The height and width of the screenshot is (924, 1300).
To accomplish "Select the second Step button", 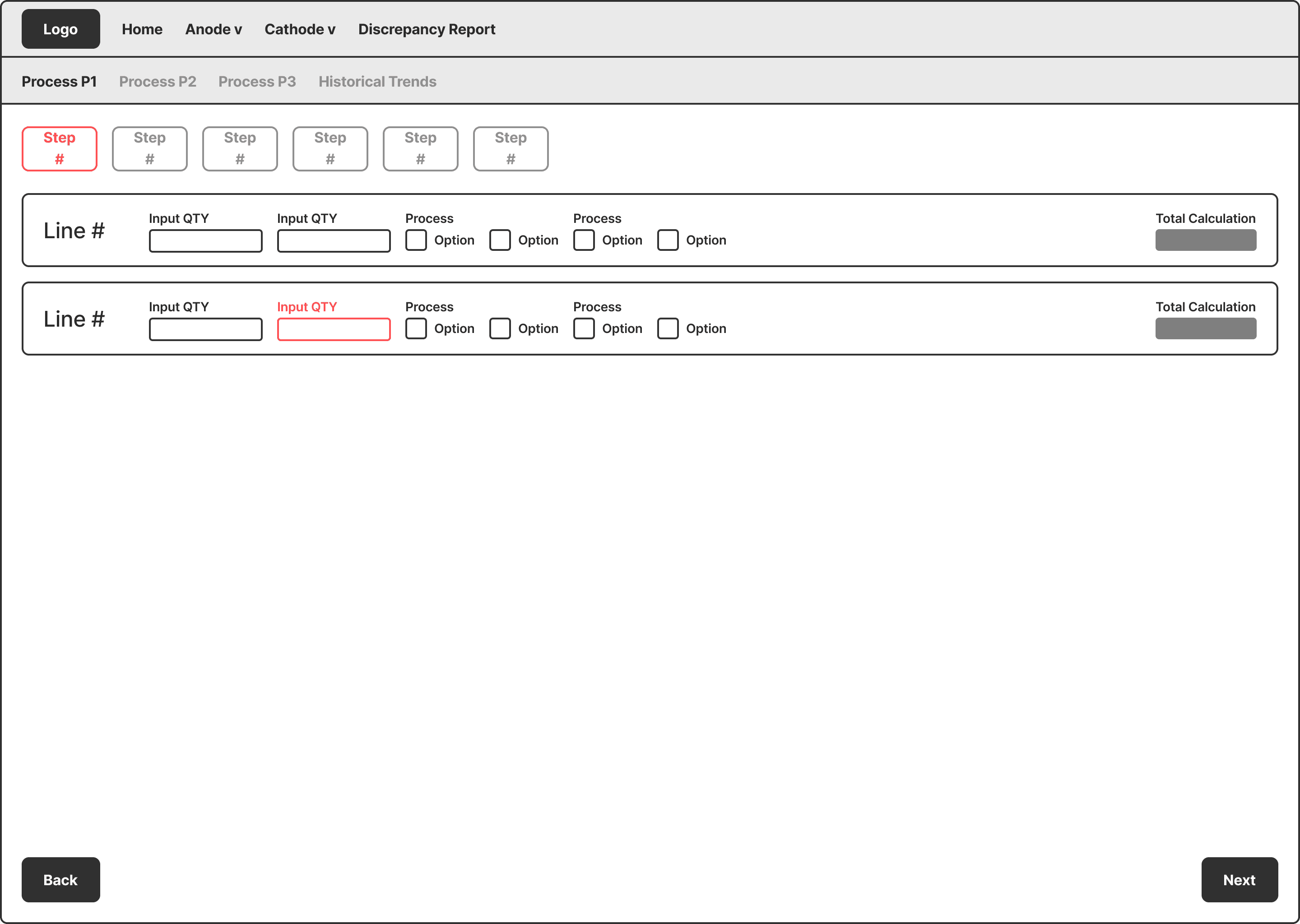I will pyautogui.click(x=149, y=148).
